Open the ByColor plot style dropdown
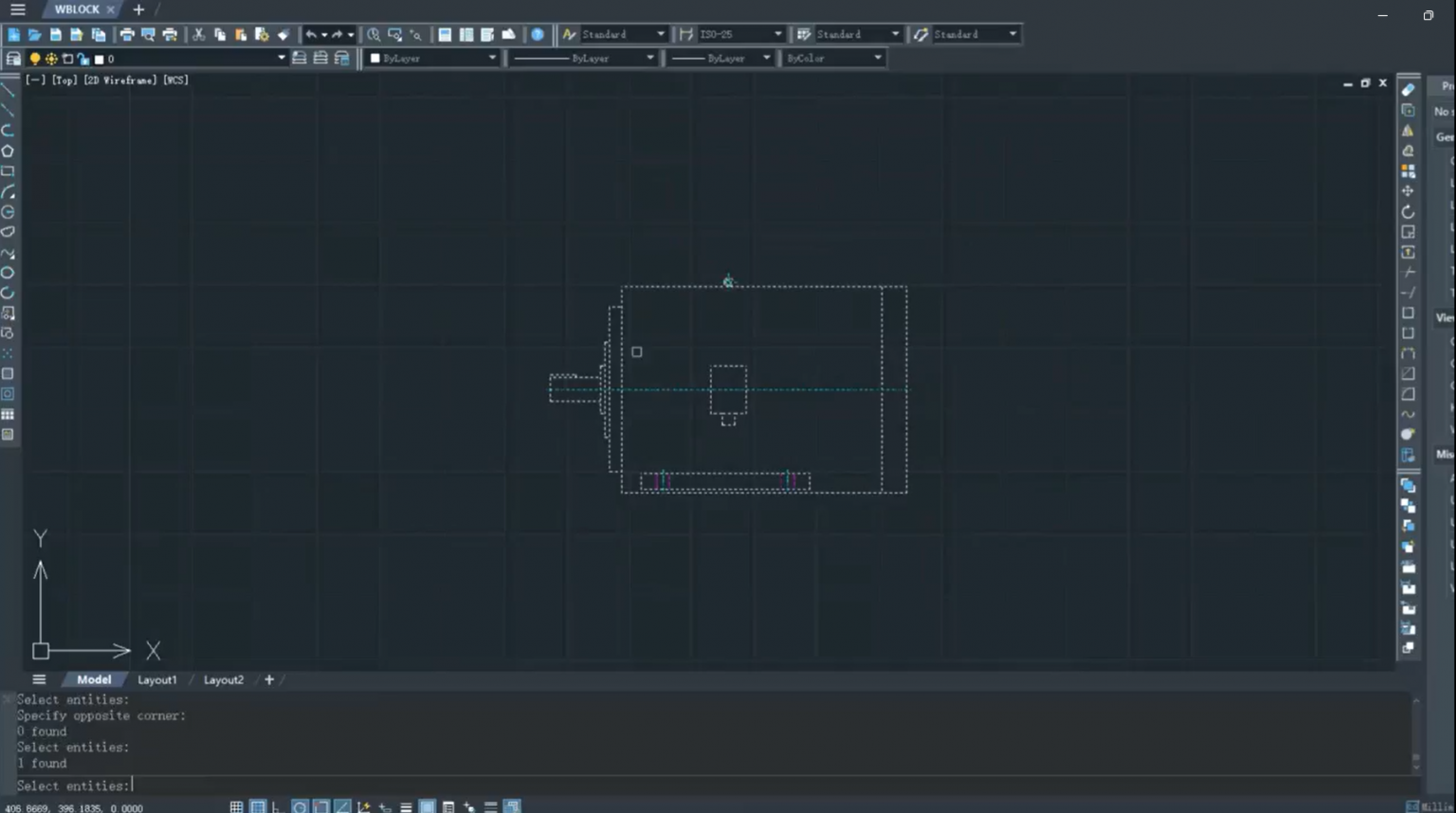 pyautogui.click(x=877, y=59)
